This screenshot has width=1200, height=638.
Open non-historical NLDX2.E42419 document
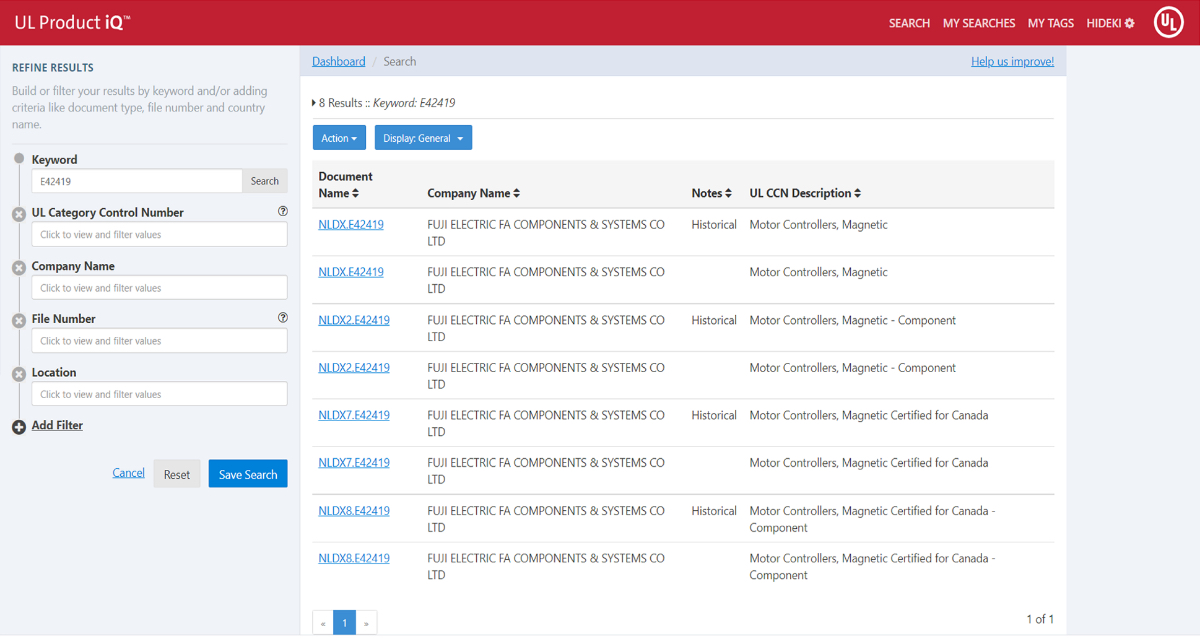(354, 368)
